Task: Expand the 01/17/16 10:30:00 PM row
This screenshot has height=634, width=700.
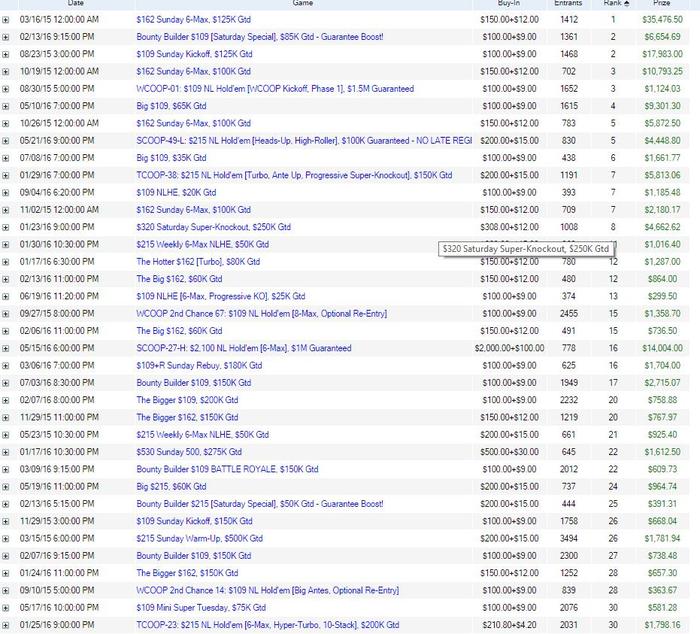Action: click(5, 452)
